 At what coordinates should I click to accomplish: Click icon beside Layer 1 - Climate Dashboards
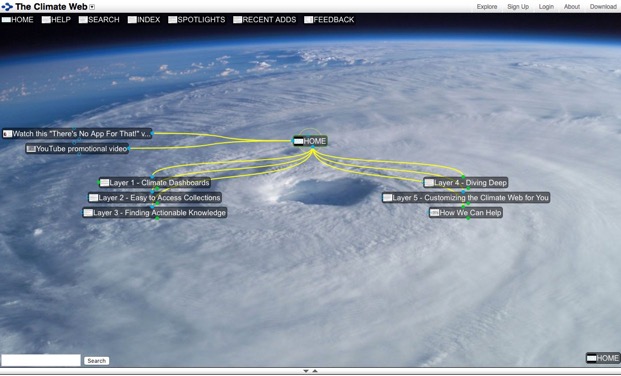coord(104,183)
